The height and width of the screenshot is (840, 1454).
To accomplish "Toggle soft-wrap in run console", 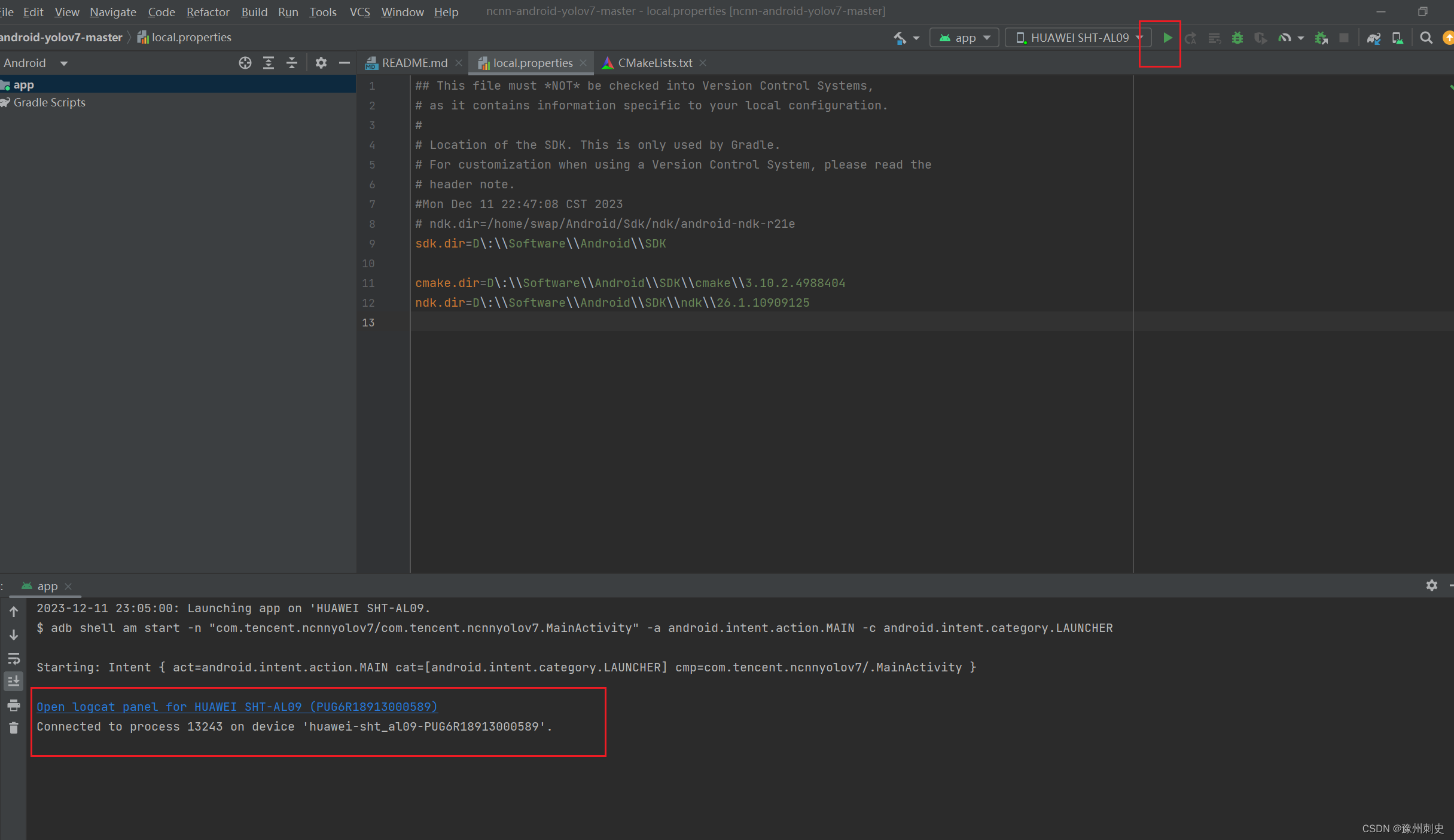I will pos(13,658).
